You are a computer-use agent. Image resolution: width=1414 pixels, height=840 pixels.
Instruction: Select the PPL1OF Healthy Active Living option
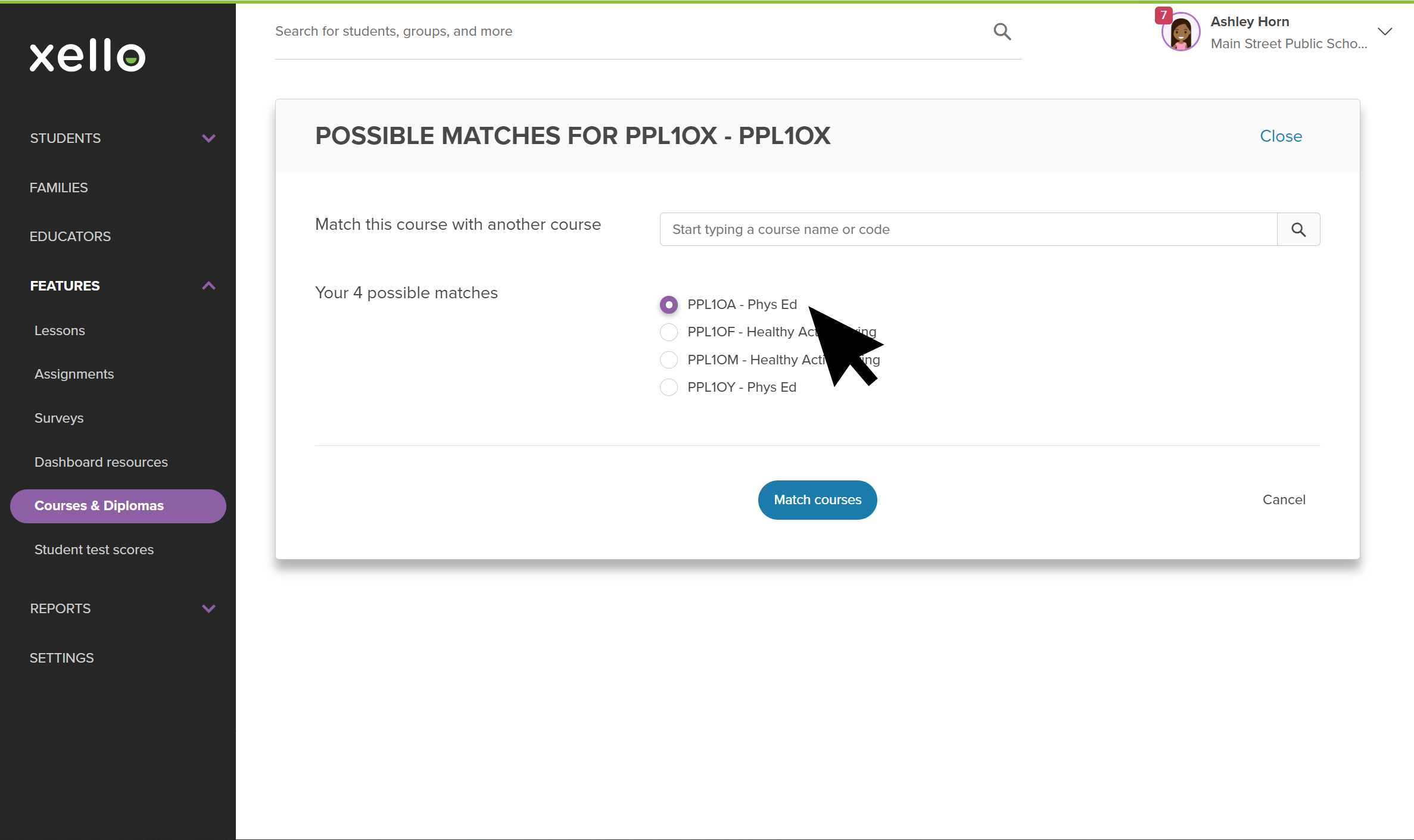pos(669,332)
